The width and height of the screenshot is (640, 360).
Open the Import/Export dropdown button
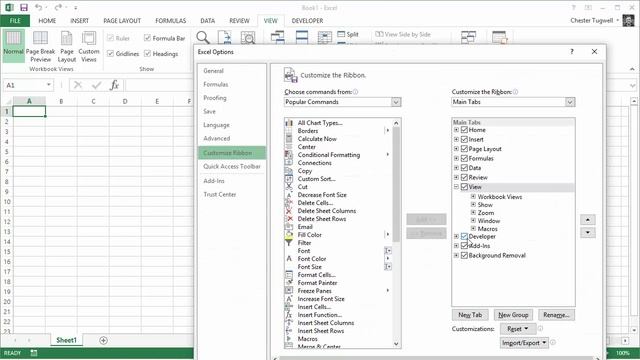(524, 343)
